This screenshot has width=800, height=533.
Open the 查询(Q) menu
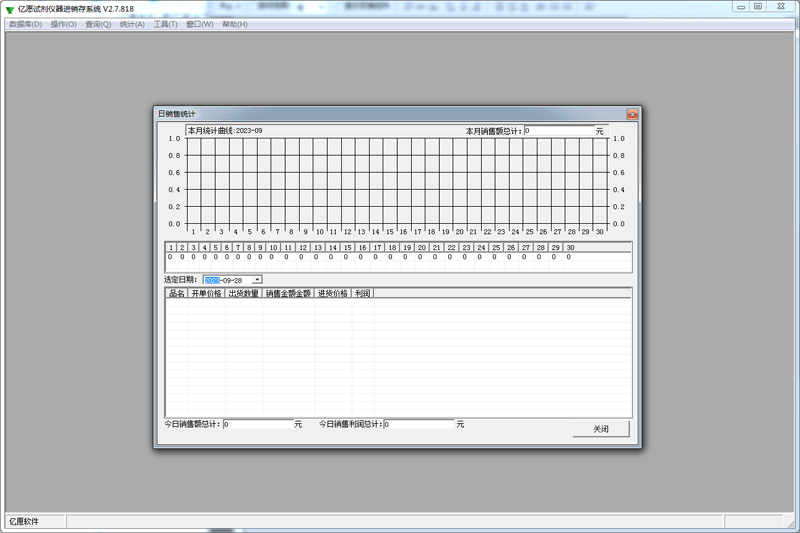(x=98, y=24)
